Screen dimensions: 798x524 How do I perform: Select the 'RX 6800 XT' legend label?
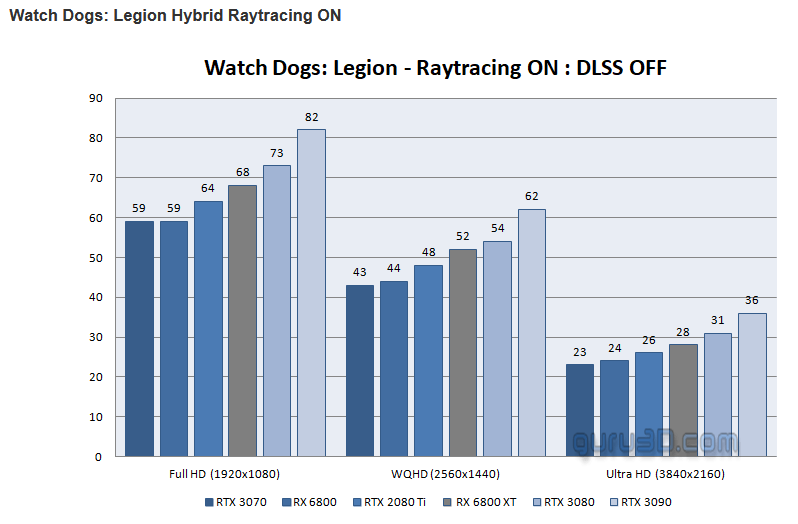point(486,503)
